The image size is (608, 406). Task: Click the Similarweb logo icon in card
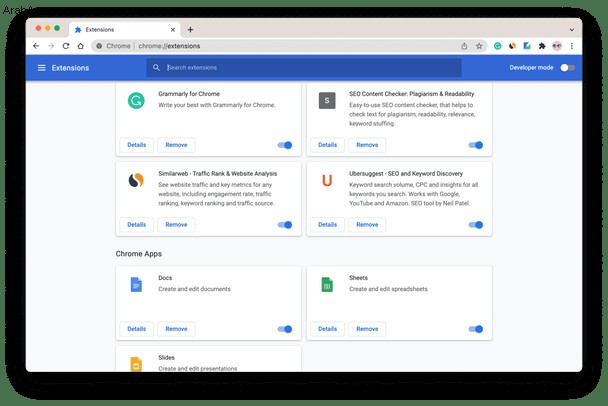click(x=136, y=180)
